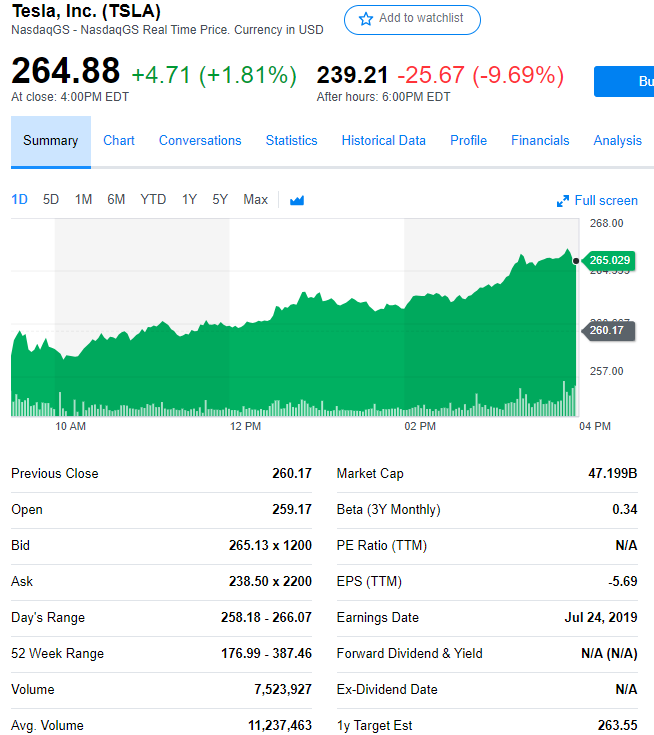
Task: Show the Max chart range
Action: 256,200
